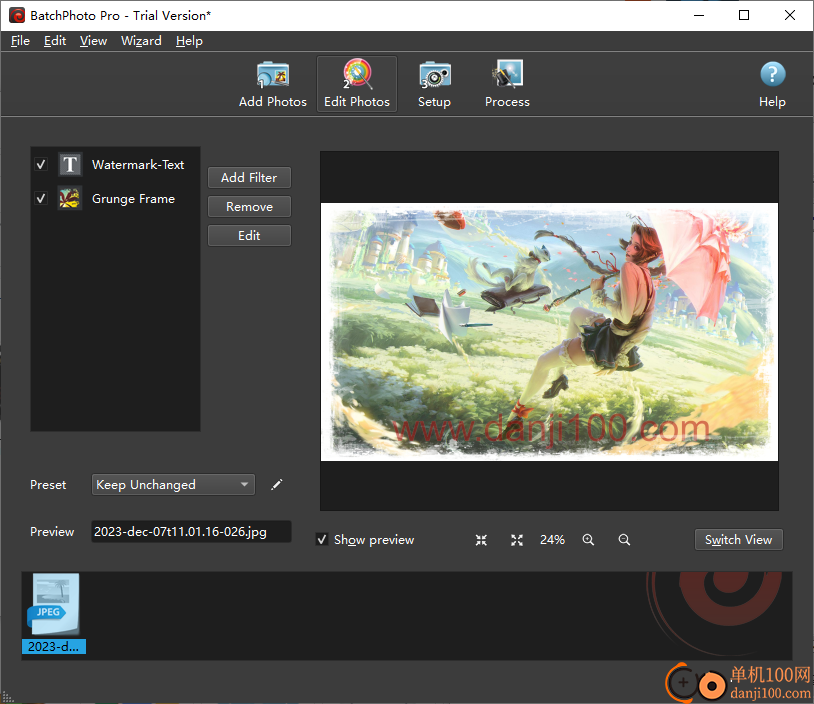814x704 pixels.
Task: Click the Preview filename field
Action: pos(191,532)
